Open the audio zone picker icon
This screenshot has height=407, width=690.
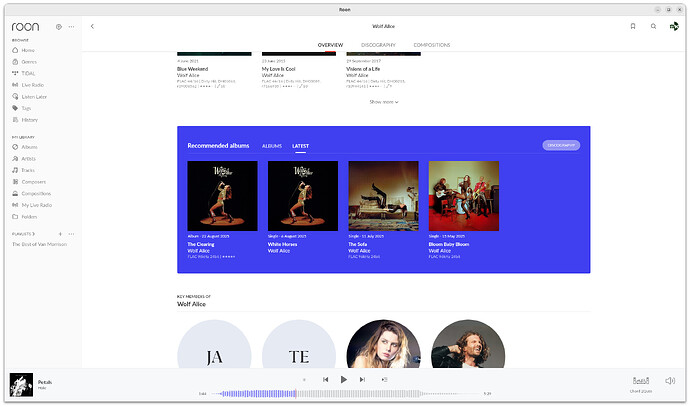click(641, 381)
